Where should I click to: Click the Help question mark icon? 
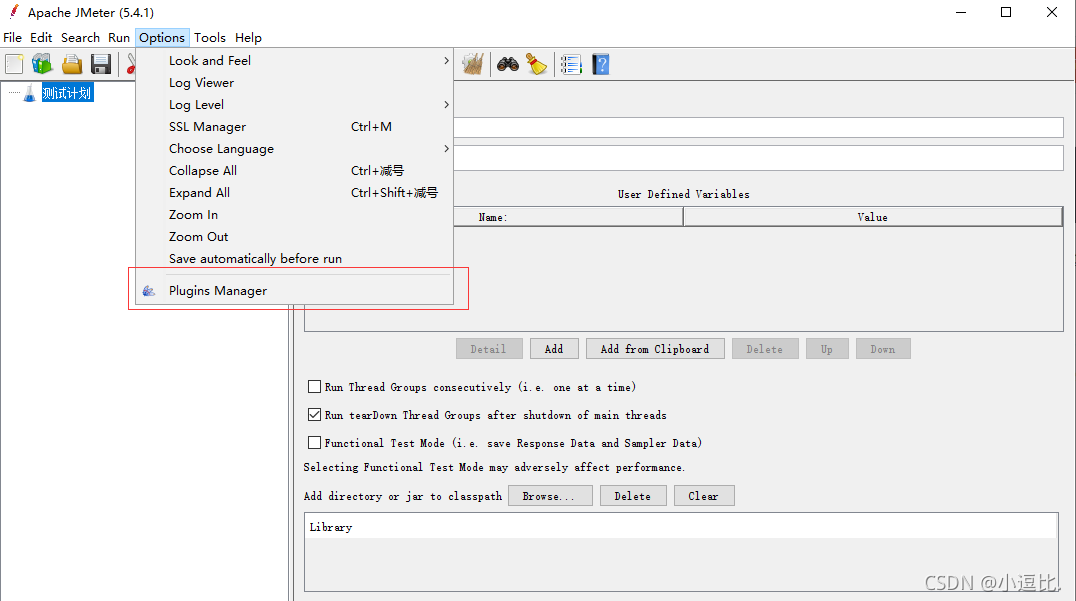coord(601,64)
